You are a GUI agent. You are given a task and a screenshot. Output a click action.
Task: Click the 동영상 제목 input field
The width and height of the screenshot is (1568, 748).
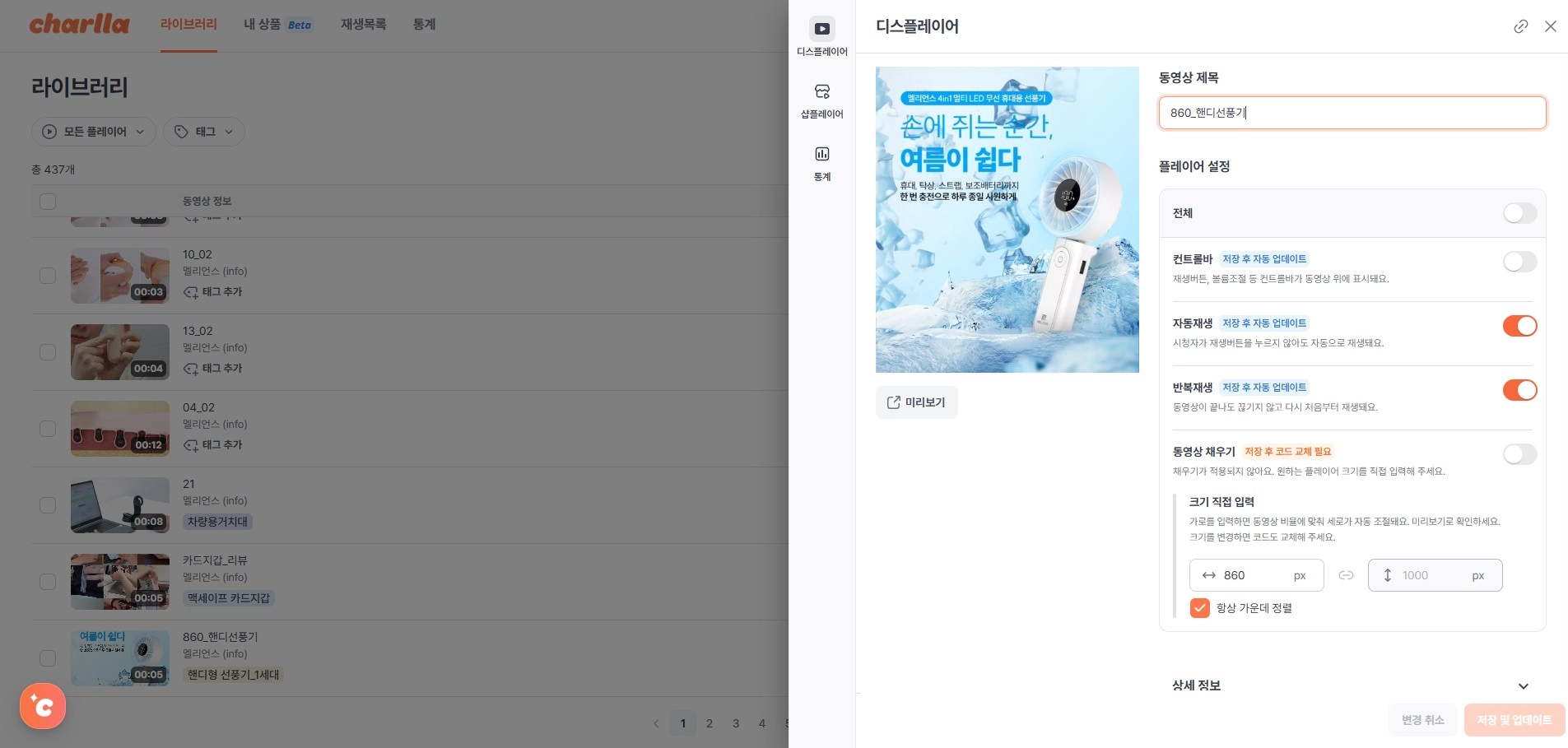[1352, 113]
